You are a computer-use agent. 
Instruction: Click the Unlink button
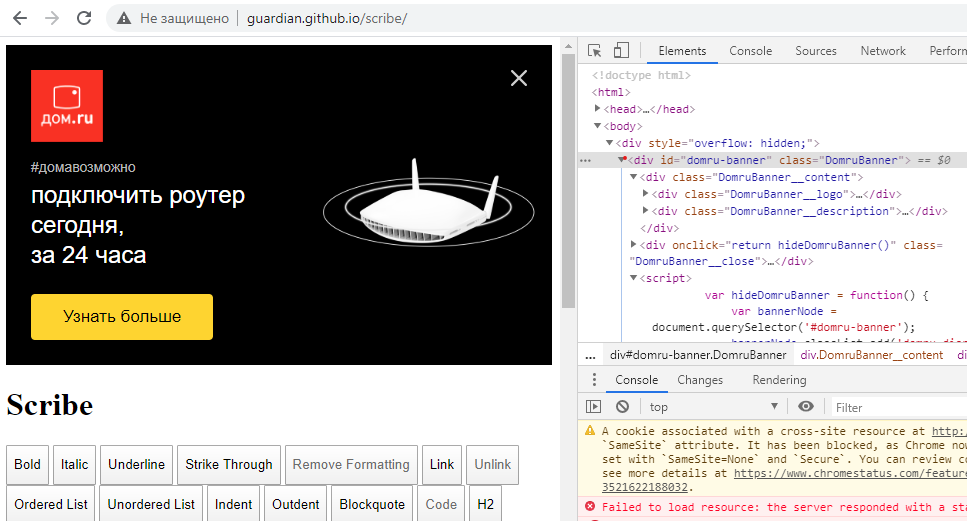[x=492, y=465]
